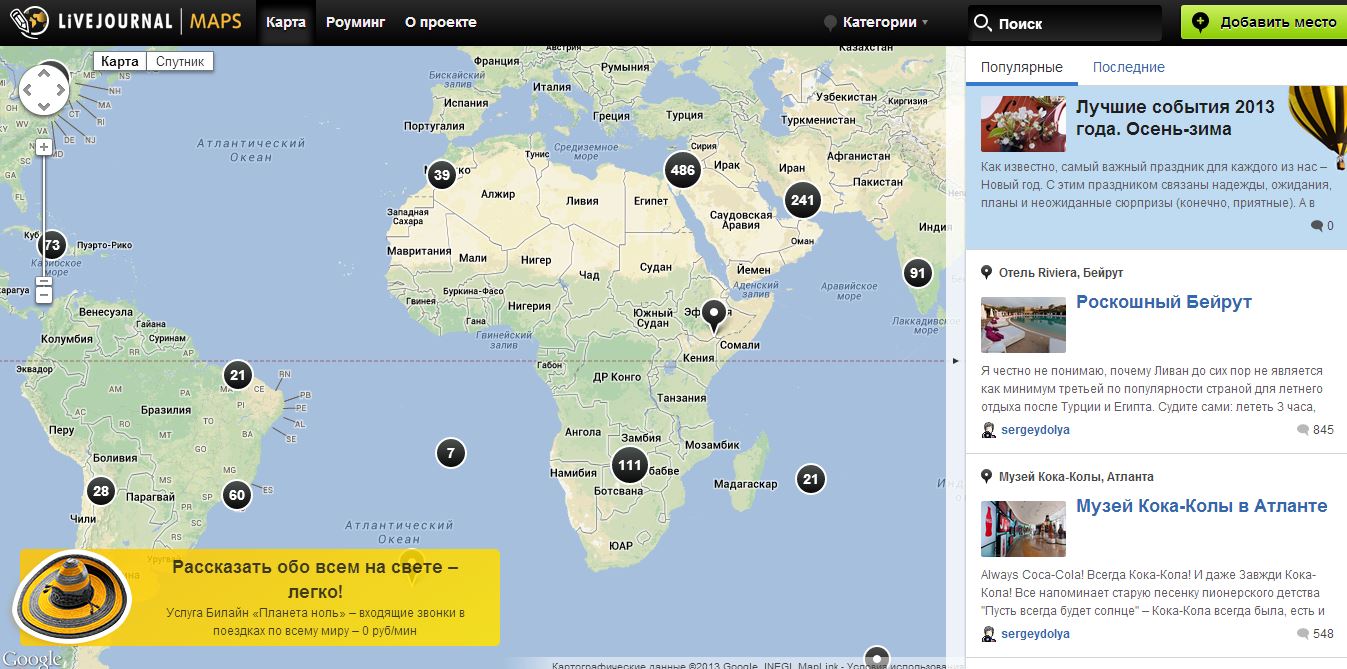Click location pin beside Отель Riviera, Бейрут

(987, 272)
